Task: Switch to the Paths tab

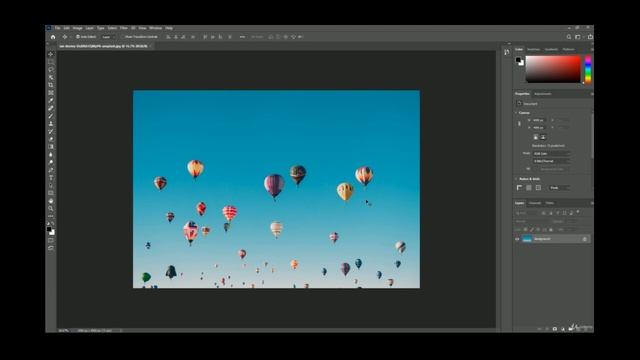Action: (x=550, y=203)
